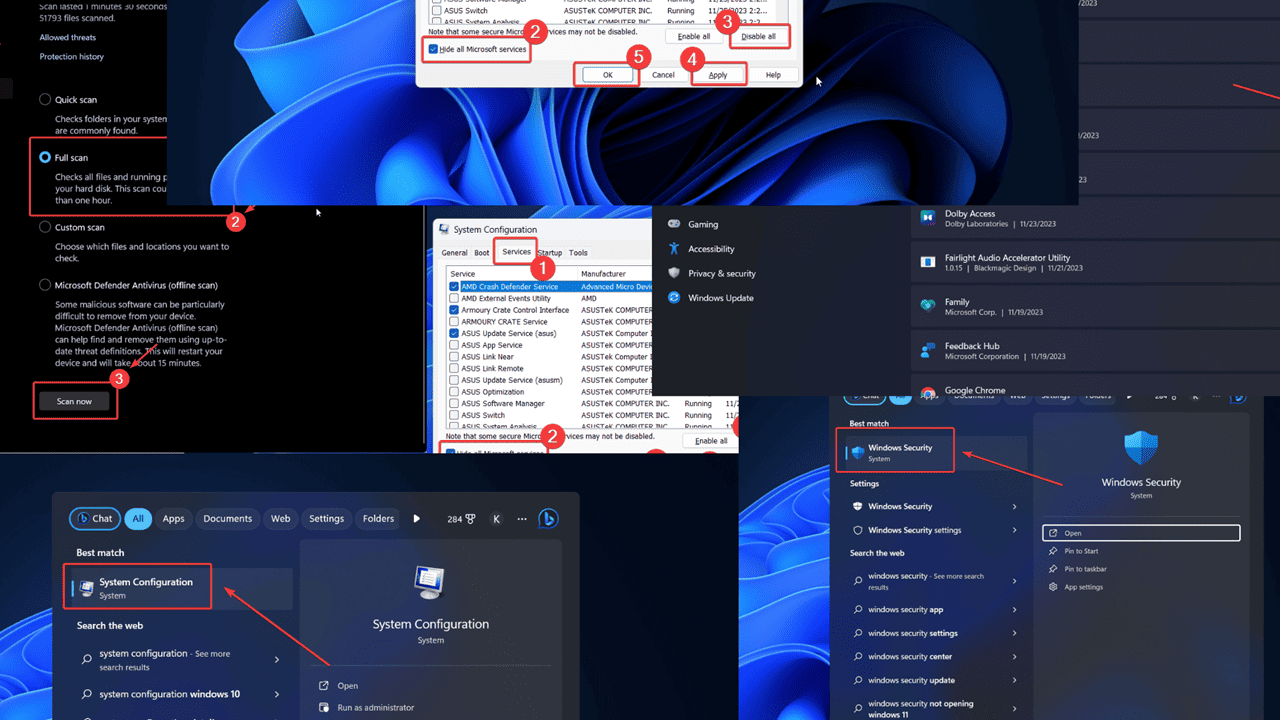Click the Windows Update circular arrows icon
This screenshot has height=720, width=1280.
click(x=674, y=297)
